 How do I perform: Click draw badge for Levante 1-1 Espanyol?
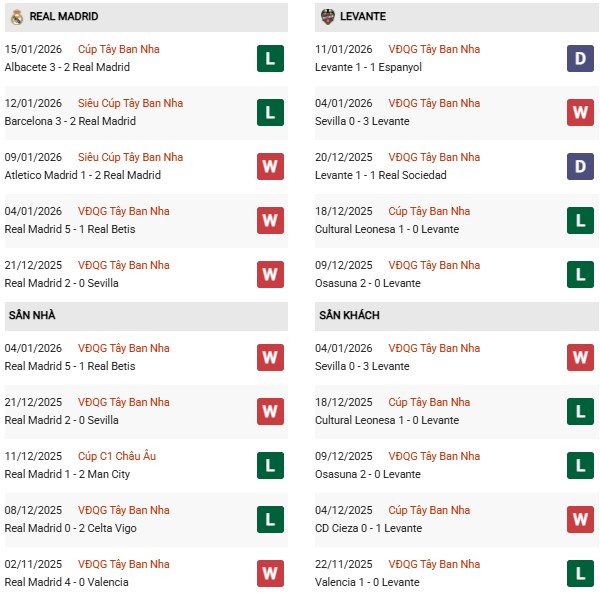[580, 59]
